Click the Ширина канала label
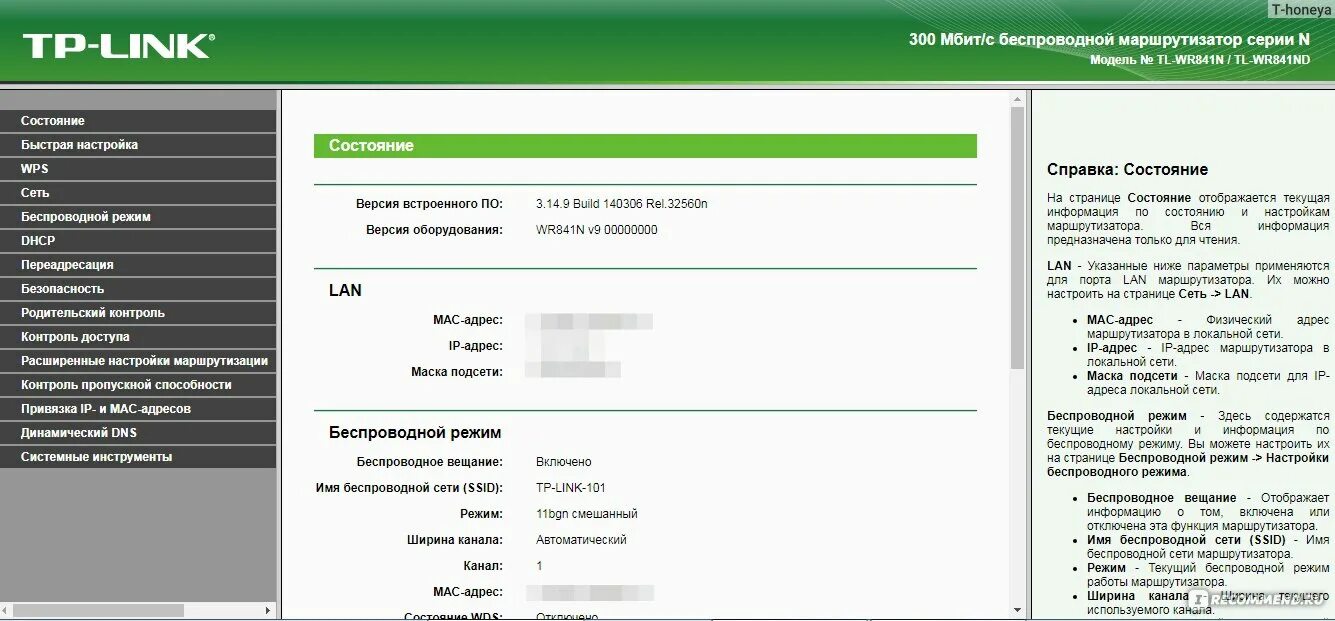The image size is (1335, 621). point(455,540)
